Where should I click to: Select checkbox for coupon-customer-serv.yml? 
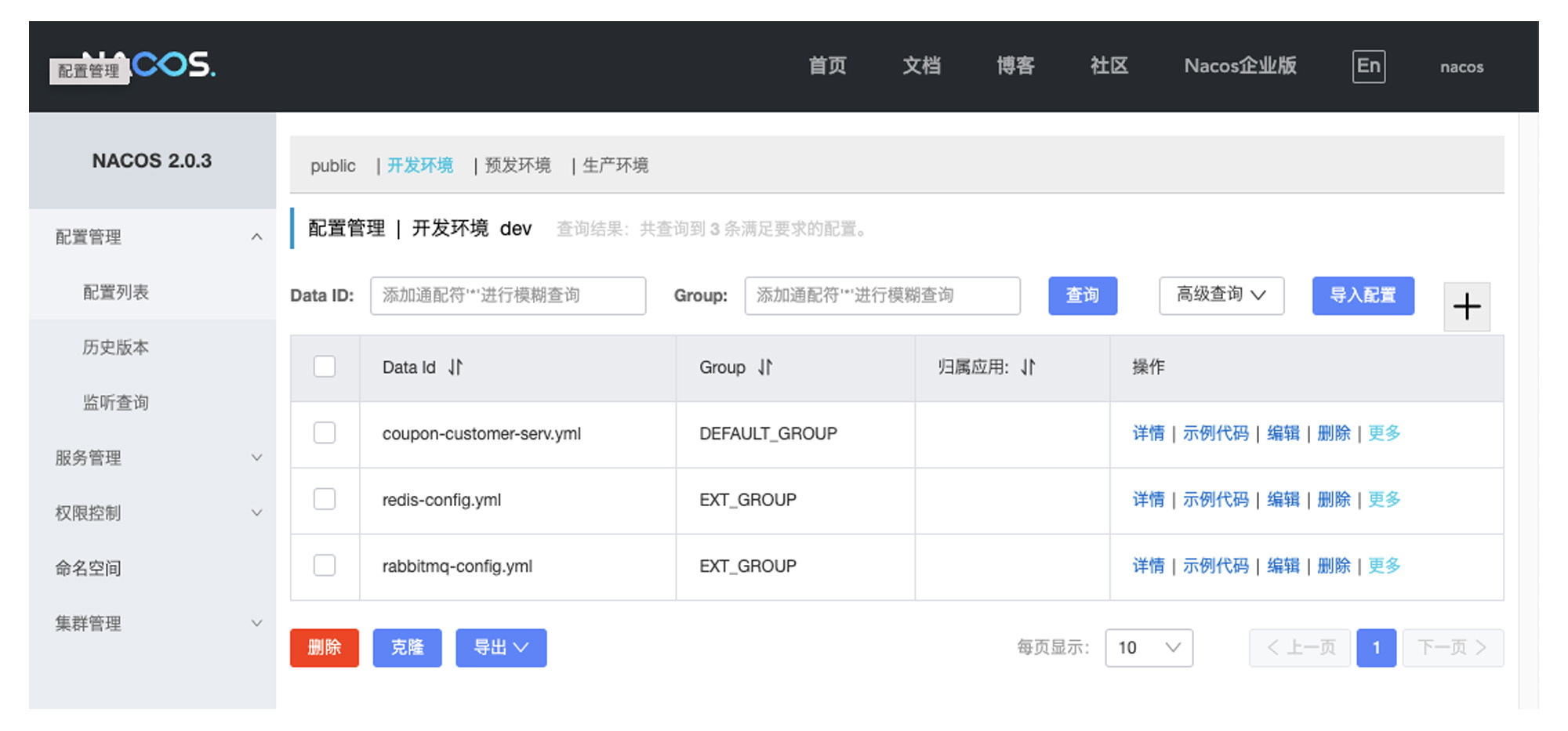(325, 432)
